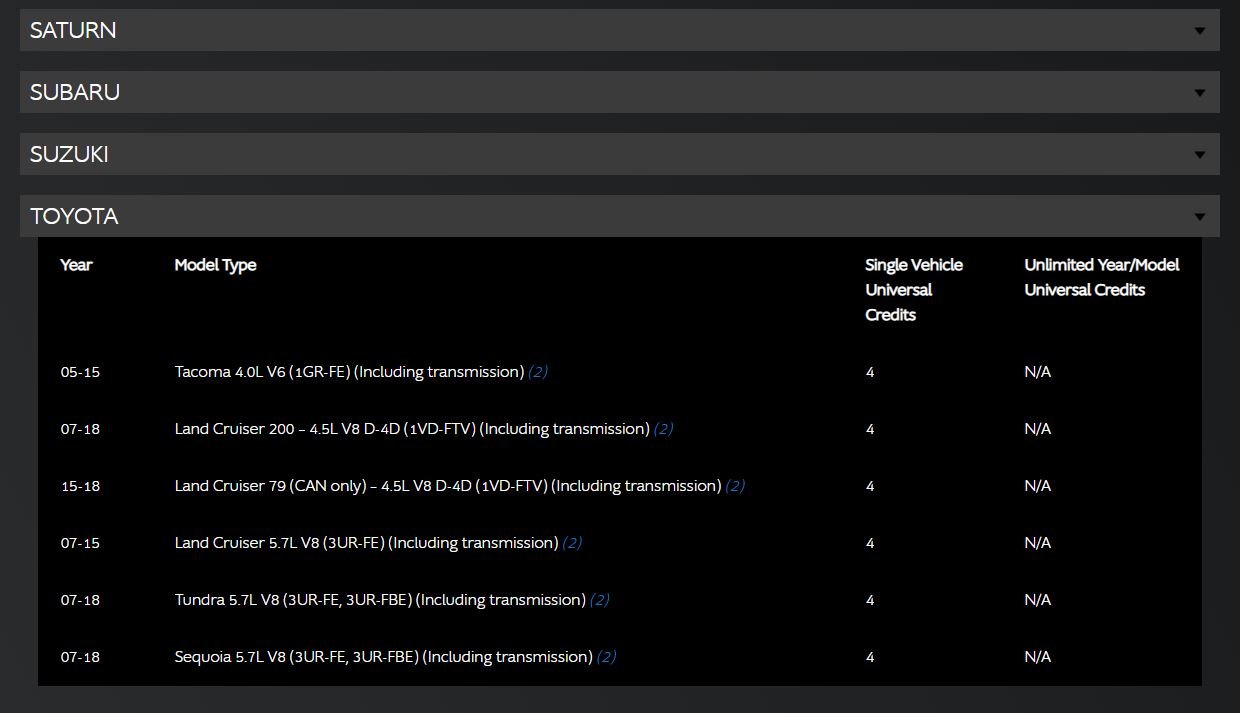
Task: Select year 15-18 in Land Cruiser 79 row
Action: coord(80,486)
